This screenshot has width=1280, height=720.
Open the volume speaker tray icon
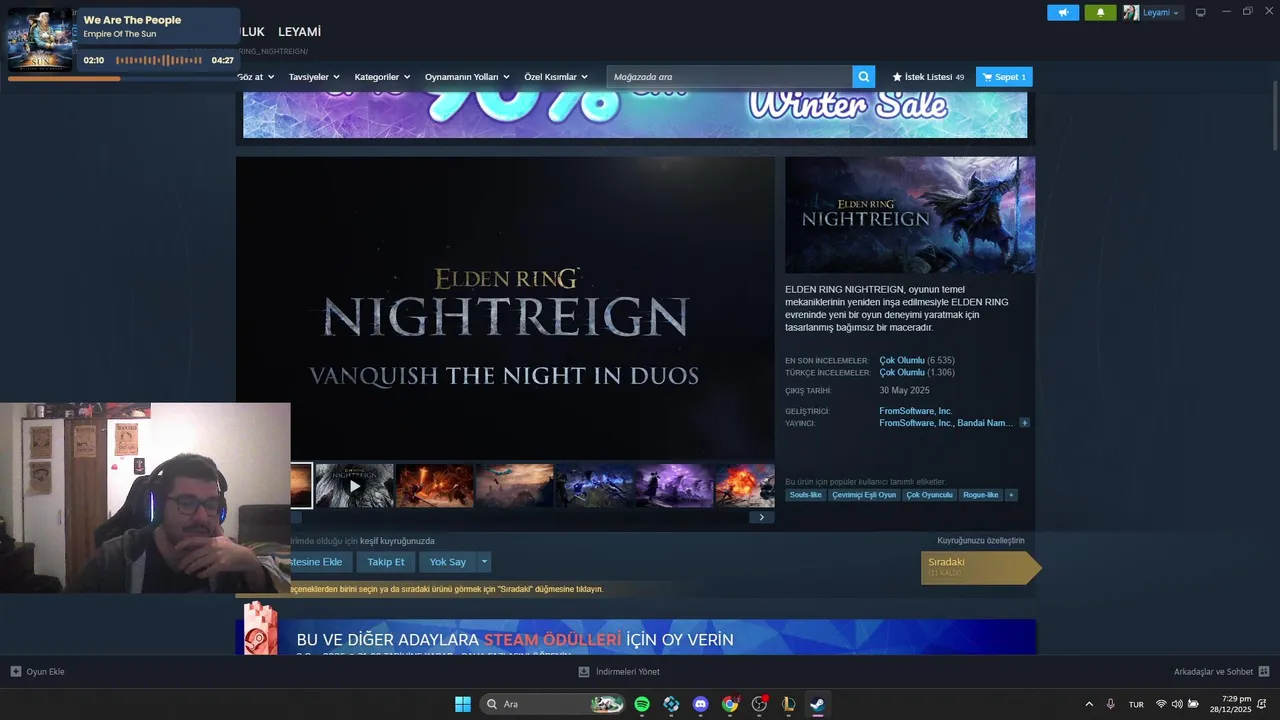click(x=1177, y=704)
